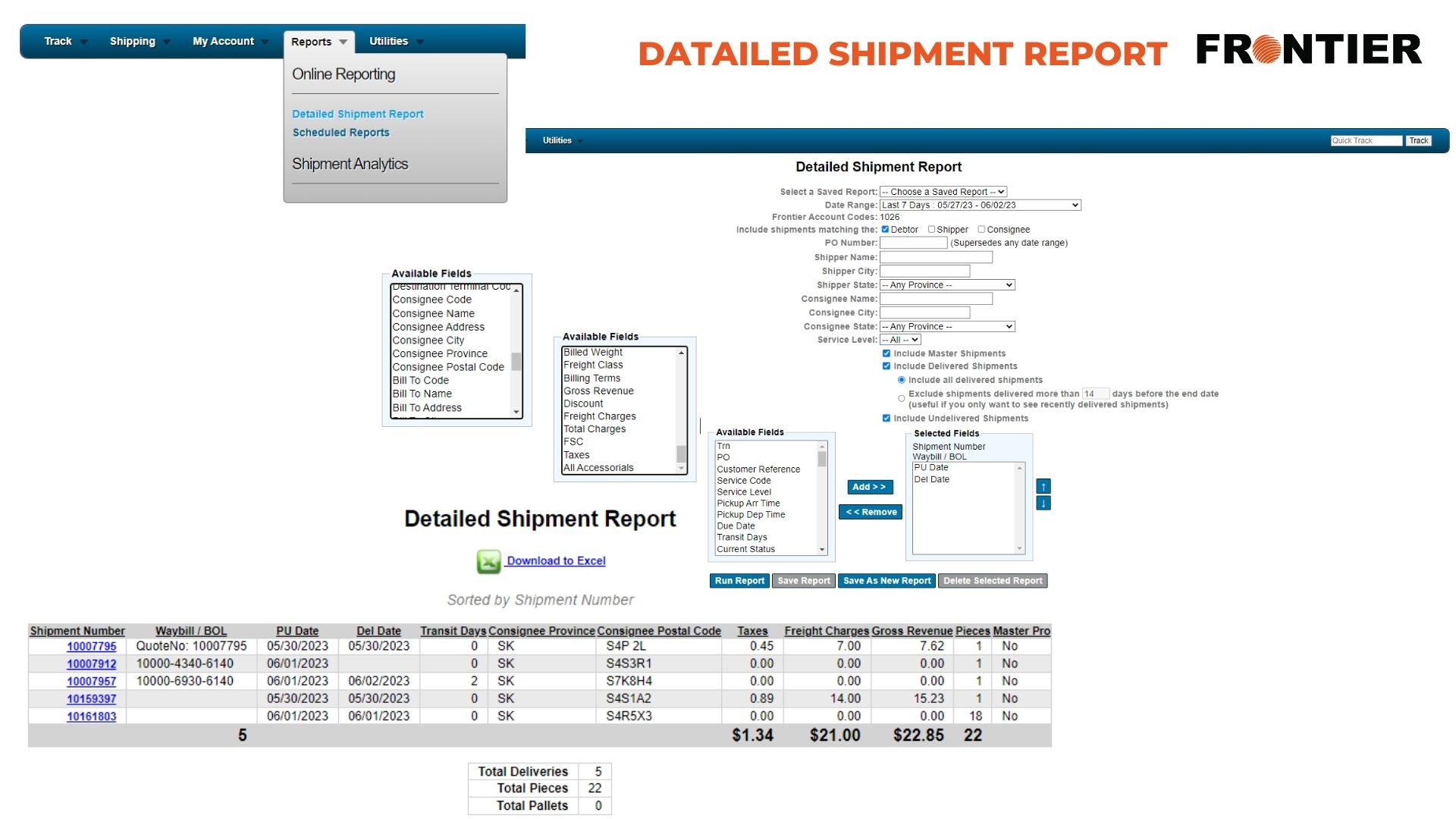Click the Consignee City input field
Screen dimensions: 1456x819
(924, 312)
